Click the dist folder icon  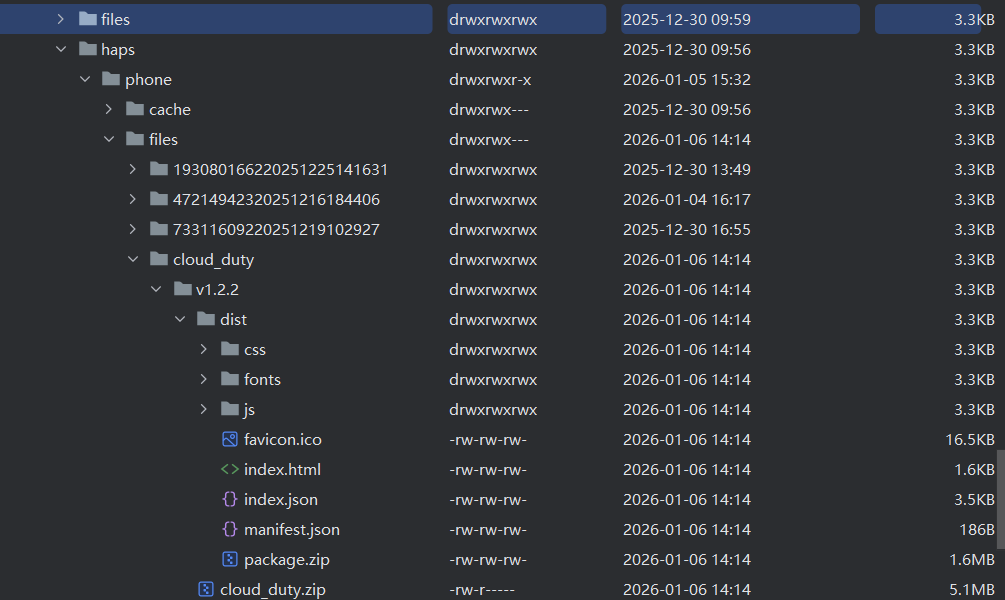pos(206,319)
